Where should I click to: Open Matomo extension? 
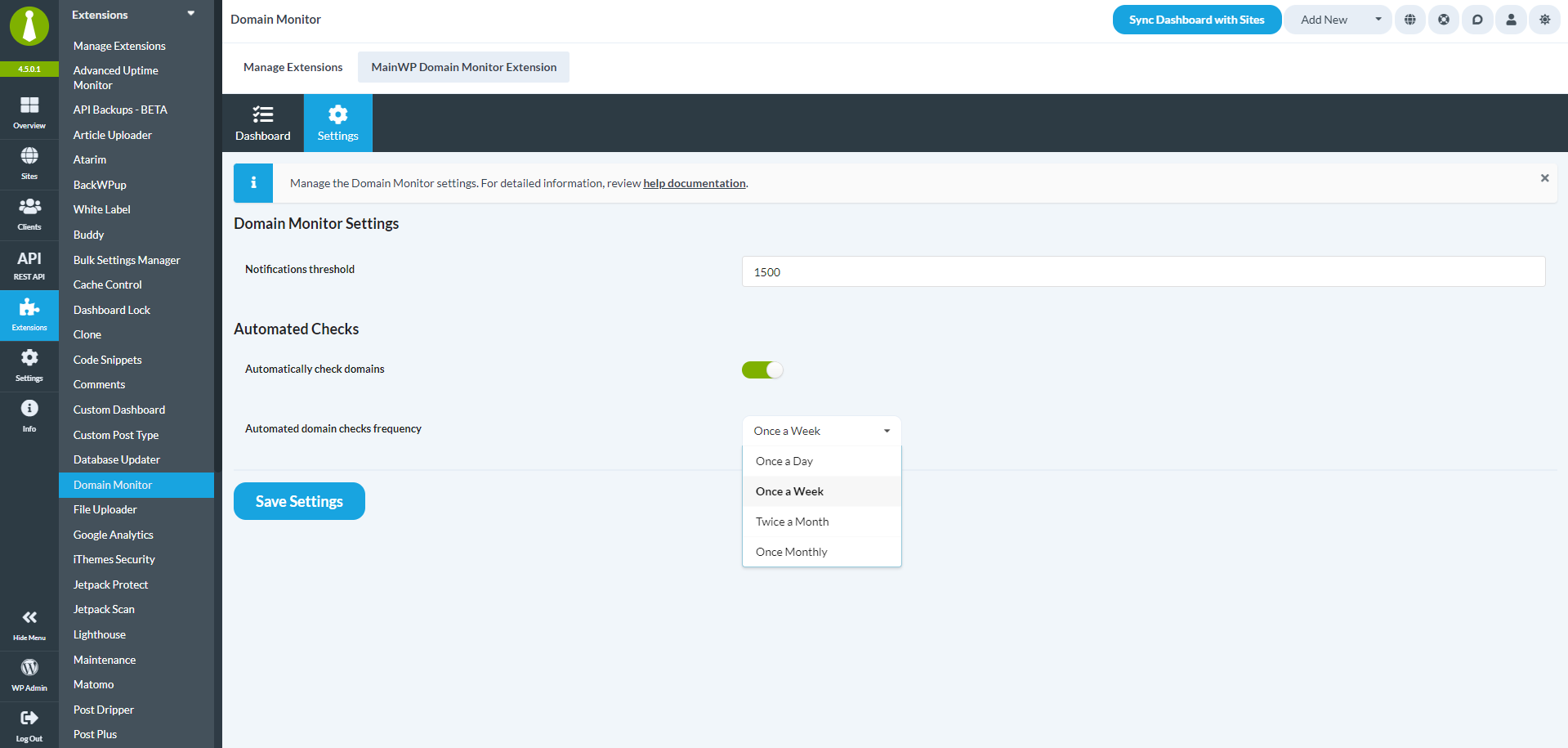tap(94, 684)
